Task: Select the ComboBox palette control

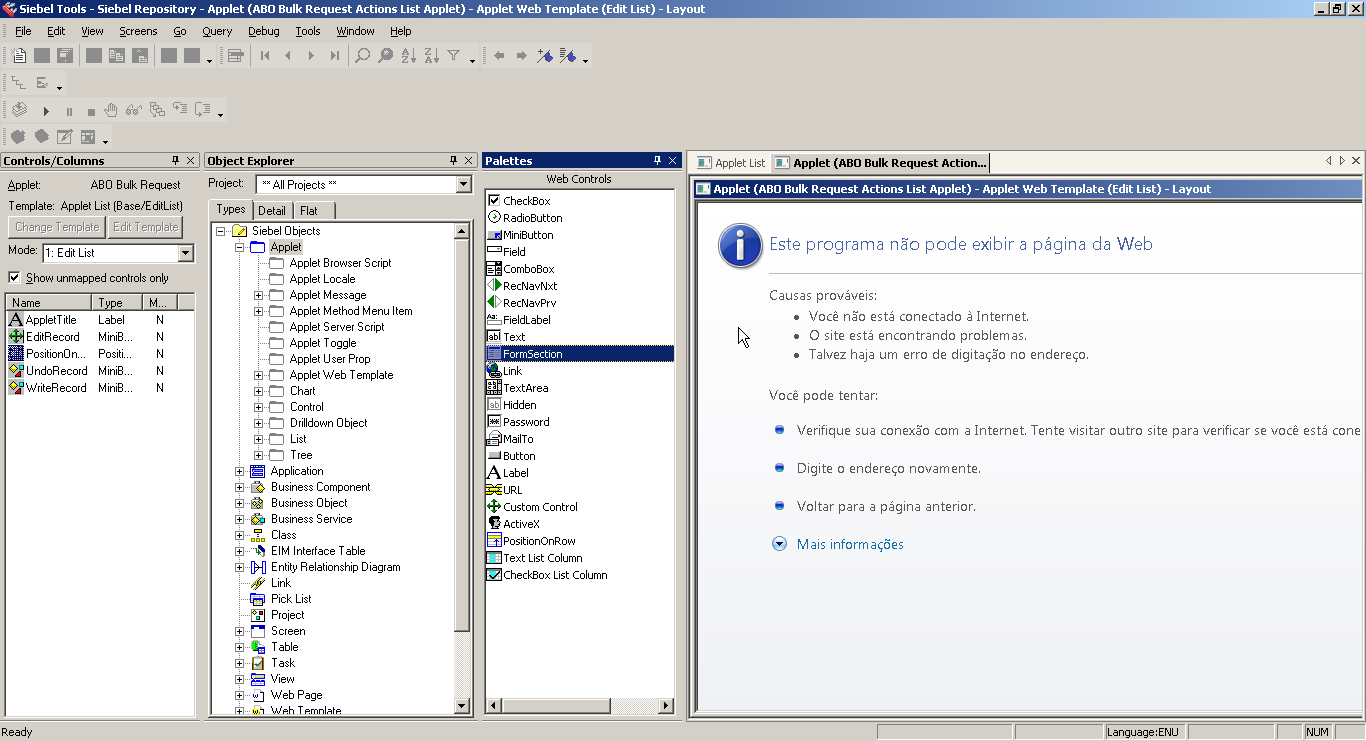Action: 528,269
